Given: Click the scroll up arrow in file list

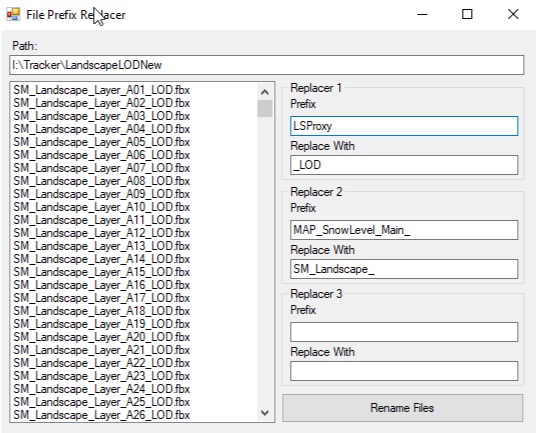Looking at the screenshot, I should pyautogui.click(x=265, y=92).
